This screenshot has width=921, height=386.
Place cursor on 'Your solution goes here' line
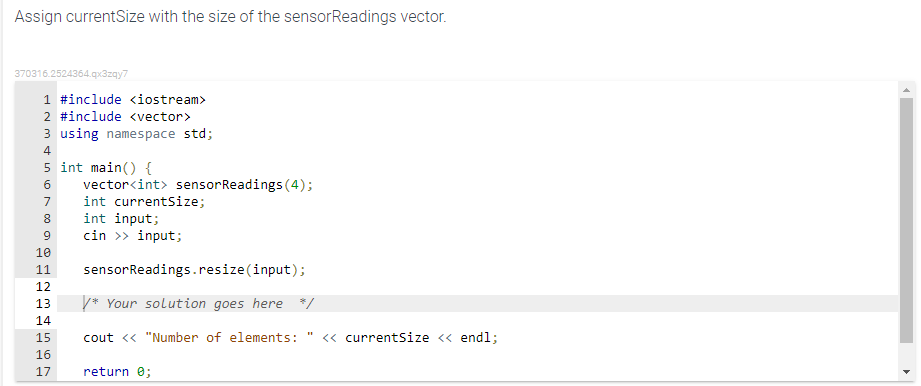click(199, 304)
